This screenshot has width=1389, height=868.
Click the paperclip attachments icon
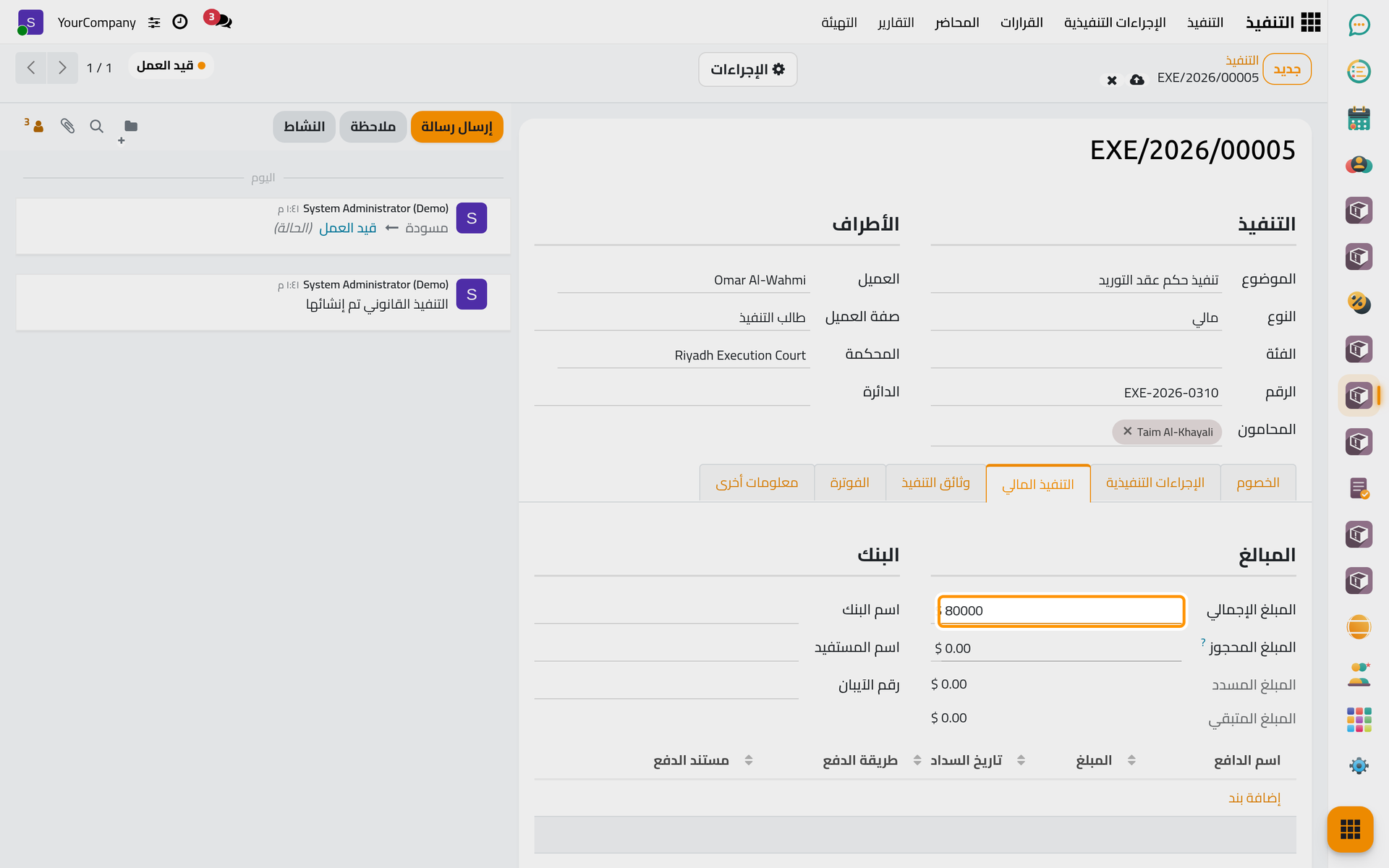(x=67, y=127)
